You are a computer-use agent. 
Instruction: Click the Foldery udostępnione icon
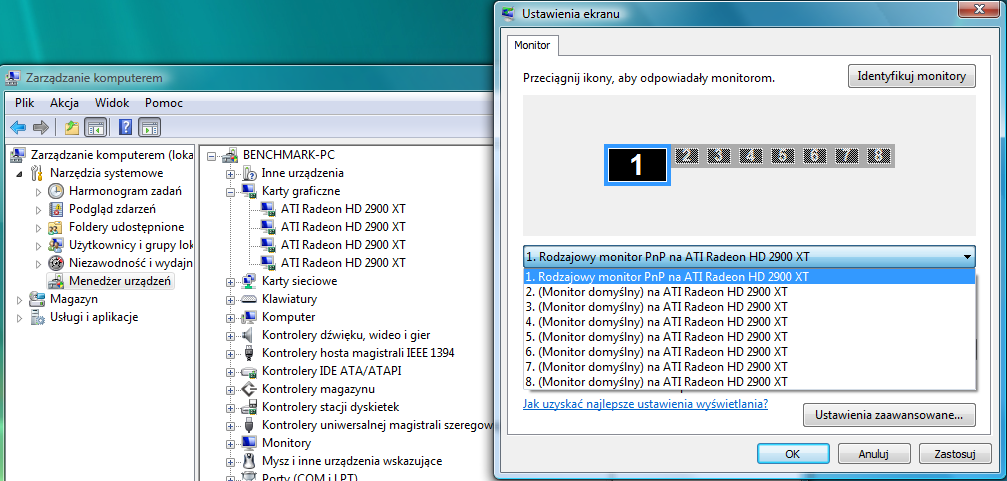click(x=57, y=227)
